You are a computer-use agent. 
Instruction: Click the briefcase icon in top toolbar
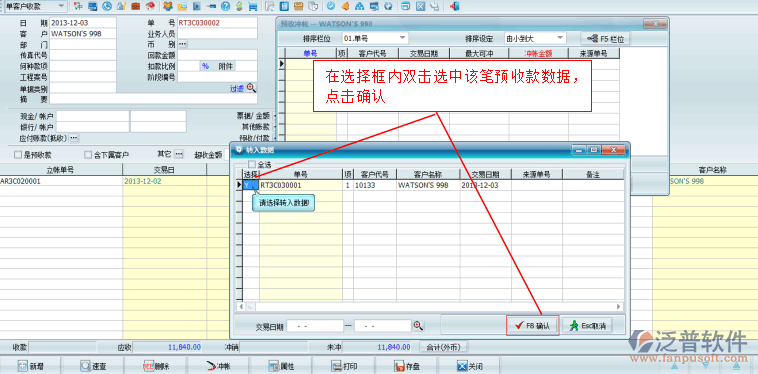pyautogui.click(x=136, y=6)
